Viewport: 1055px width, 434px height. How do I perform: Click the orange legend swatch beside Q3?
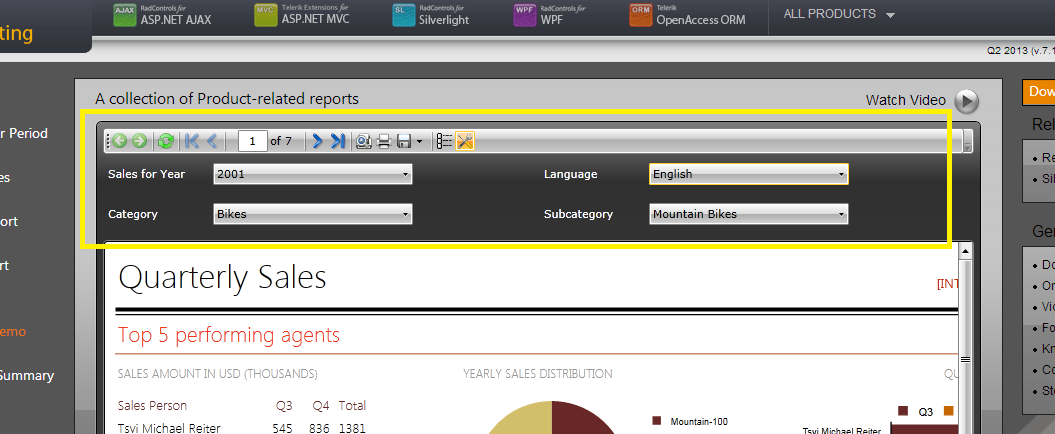tap(949, 411)
